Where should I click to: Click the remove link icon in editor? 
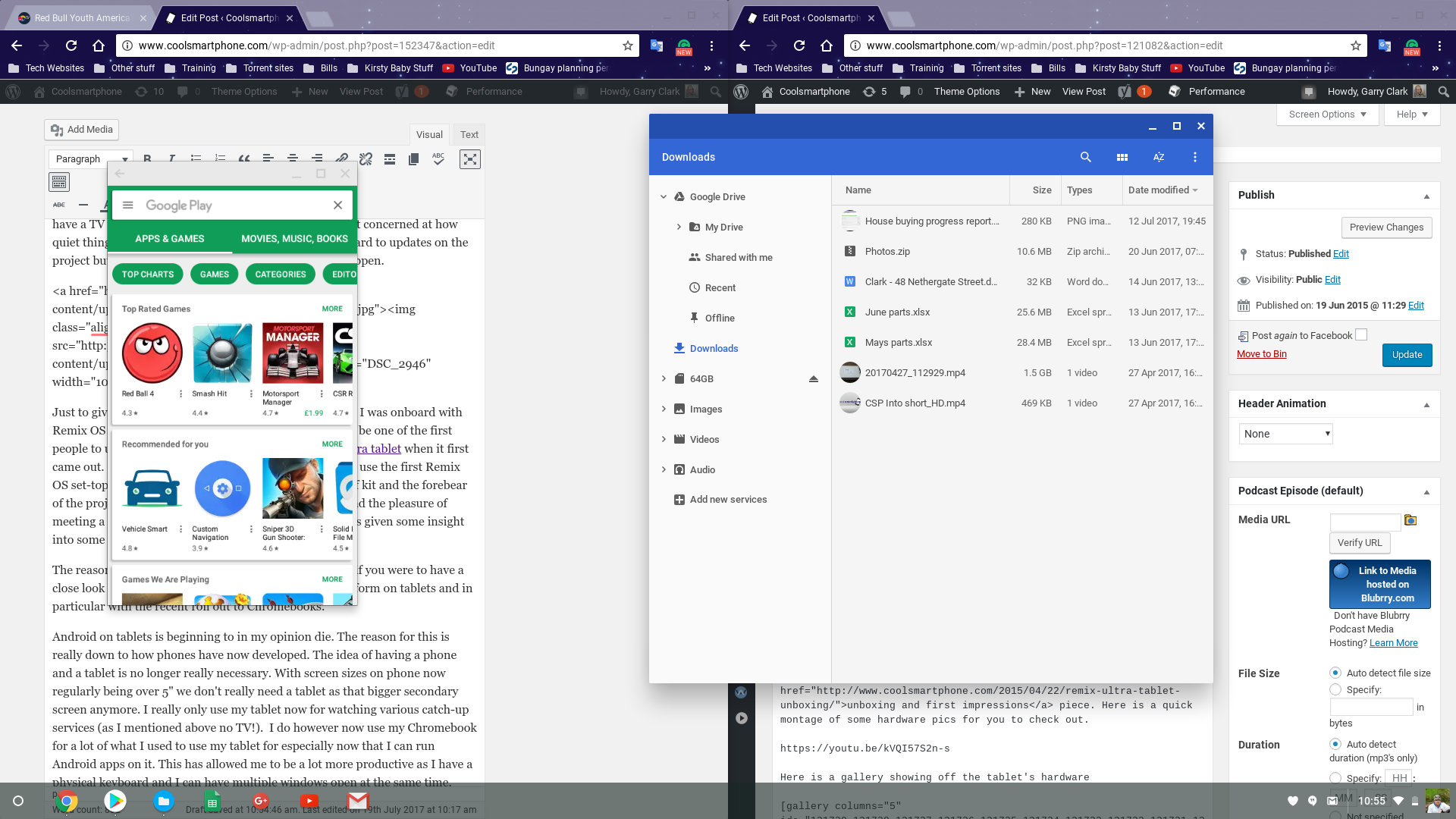(366, 158)
